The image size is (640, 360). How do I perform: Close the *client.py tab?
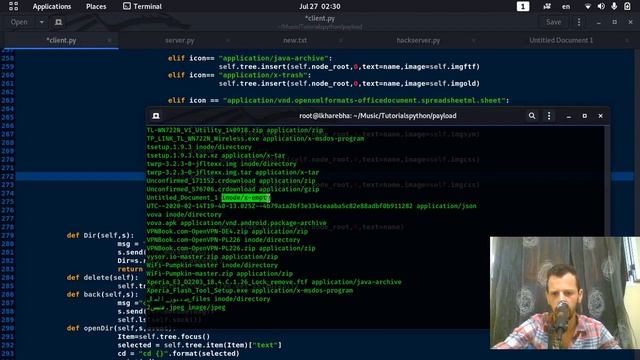[x=109, y=40]
